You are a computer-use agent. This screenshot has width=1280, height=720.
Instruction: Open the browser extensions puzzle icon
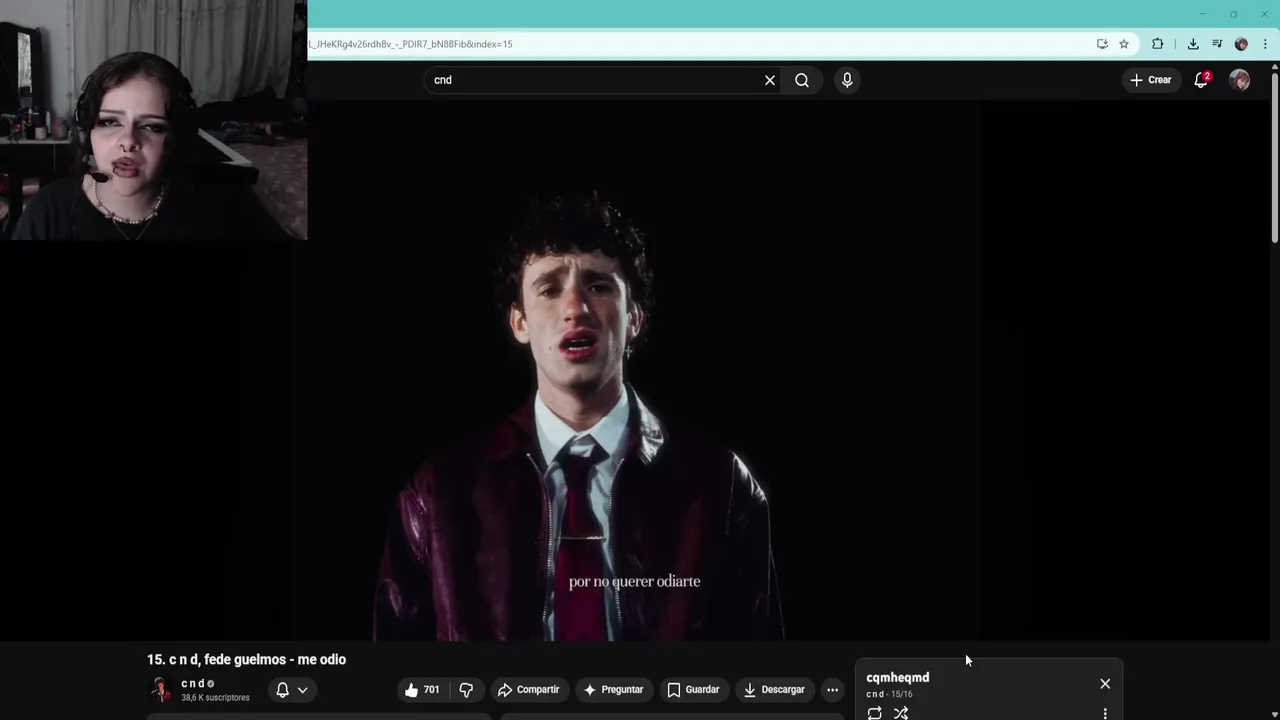(x=1158, y=44)
